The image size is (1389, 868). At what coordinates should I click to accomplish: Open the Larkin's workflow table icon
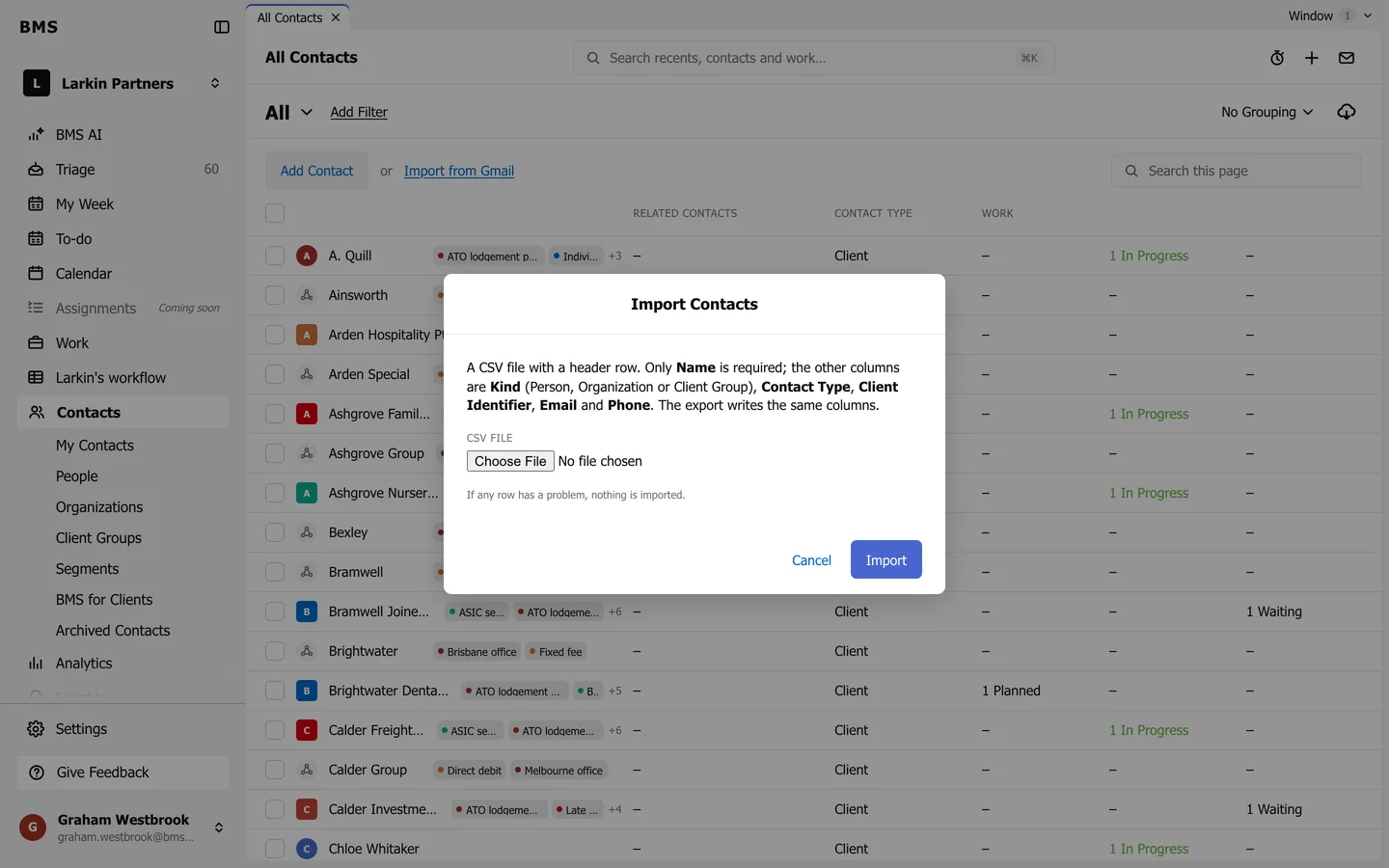(x=36, y=377)
